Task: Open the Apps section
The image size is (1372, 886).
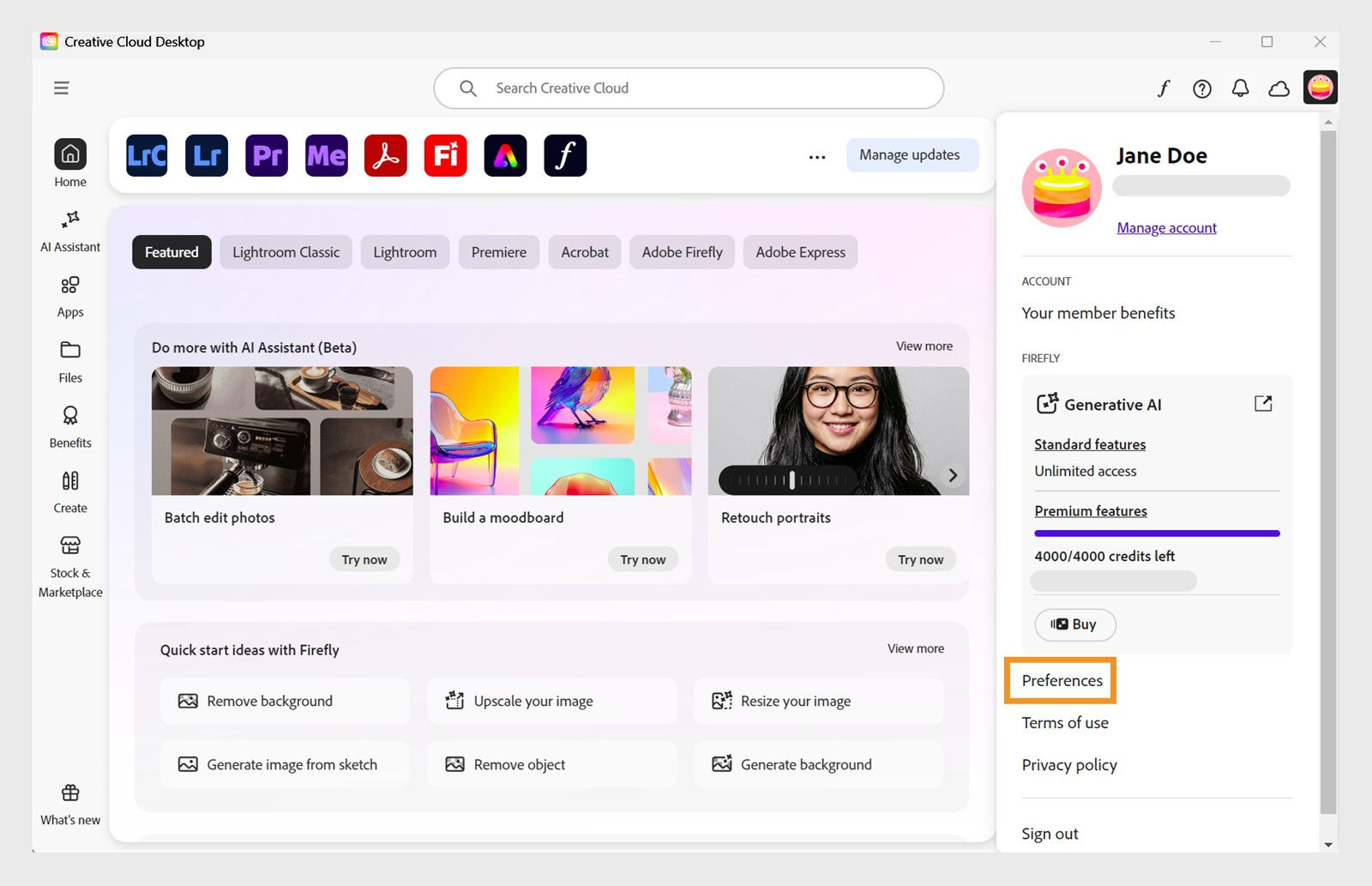Action: click(70, 297)
